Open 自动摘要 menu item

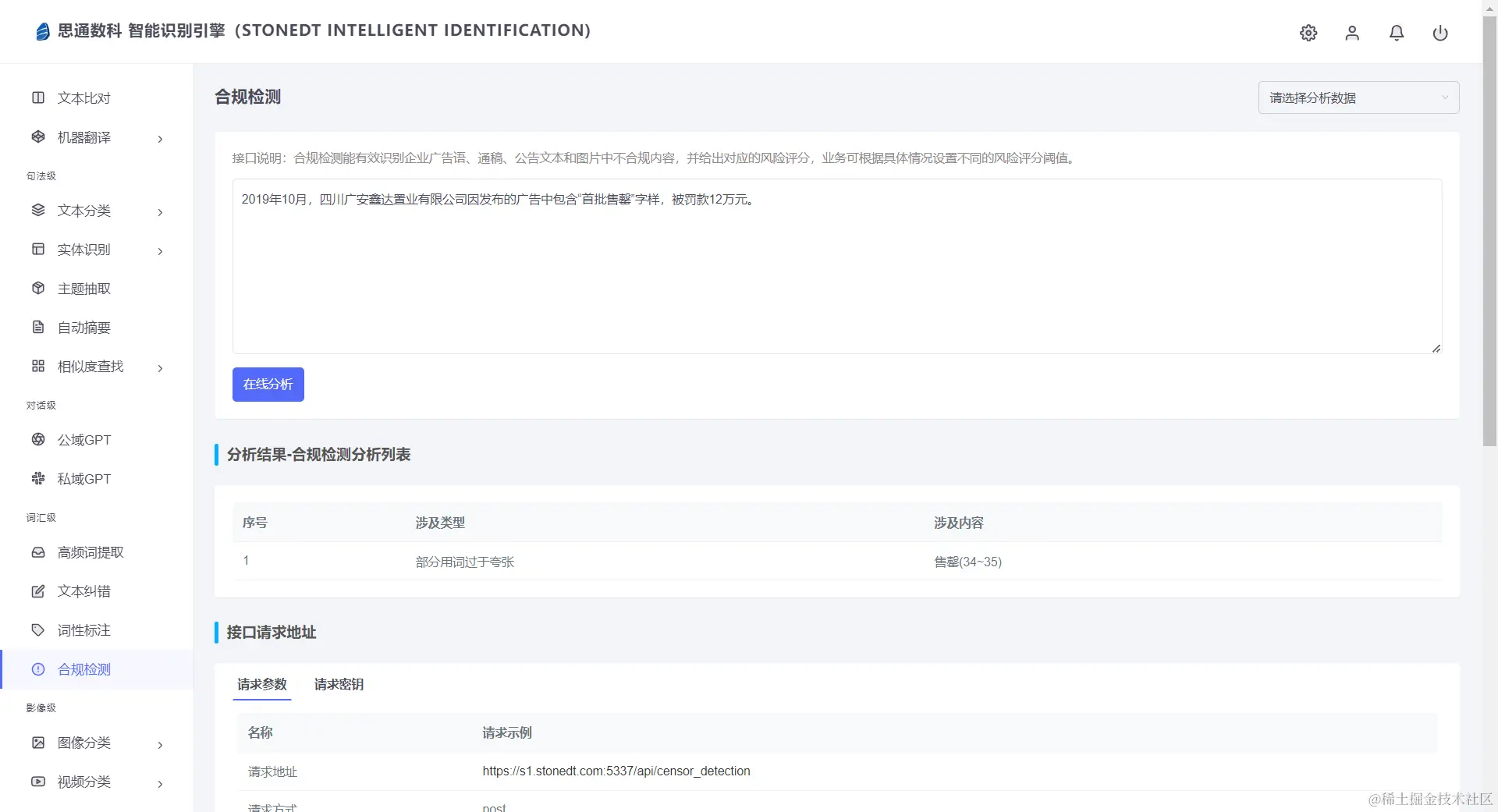97,328
